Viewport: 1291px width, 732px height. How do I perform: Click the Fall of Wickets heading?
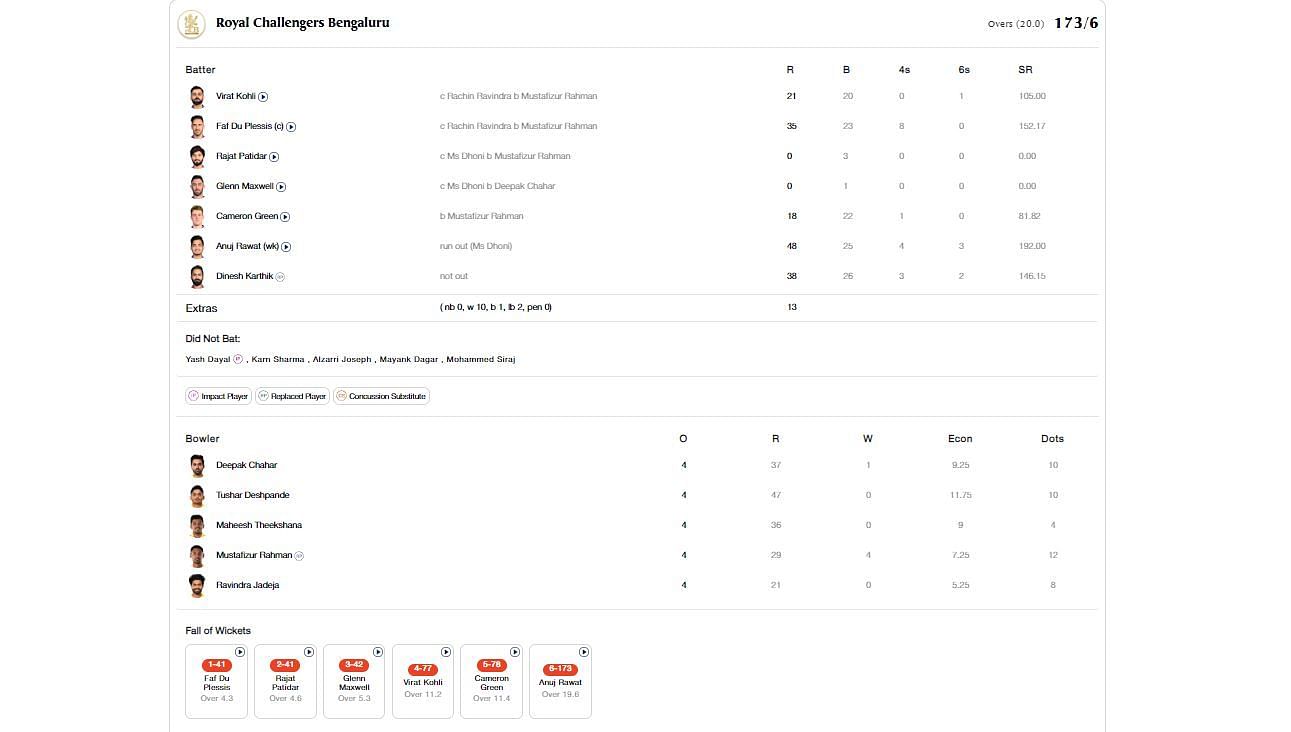click(x=218, y=631)
